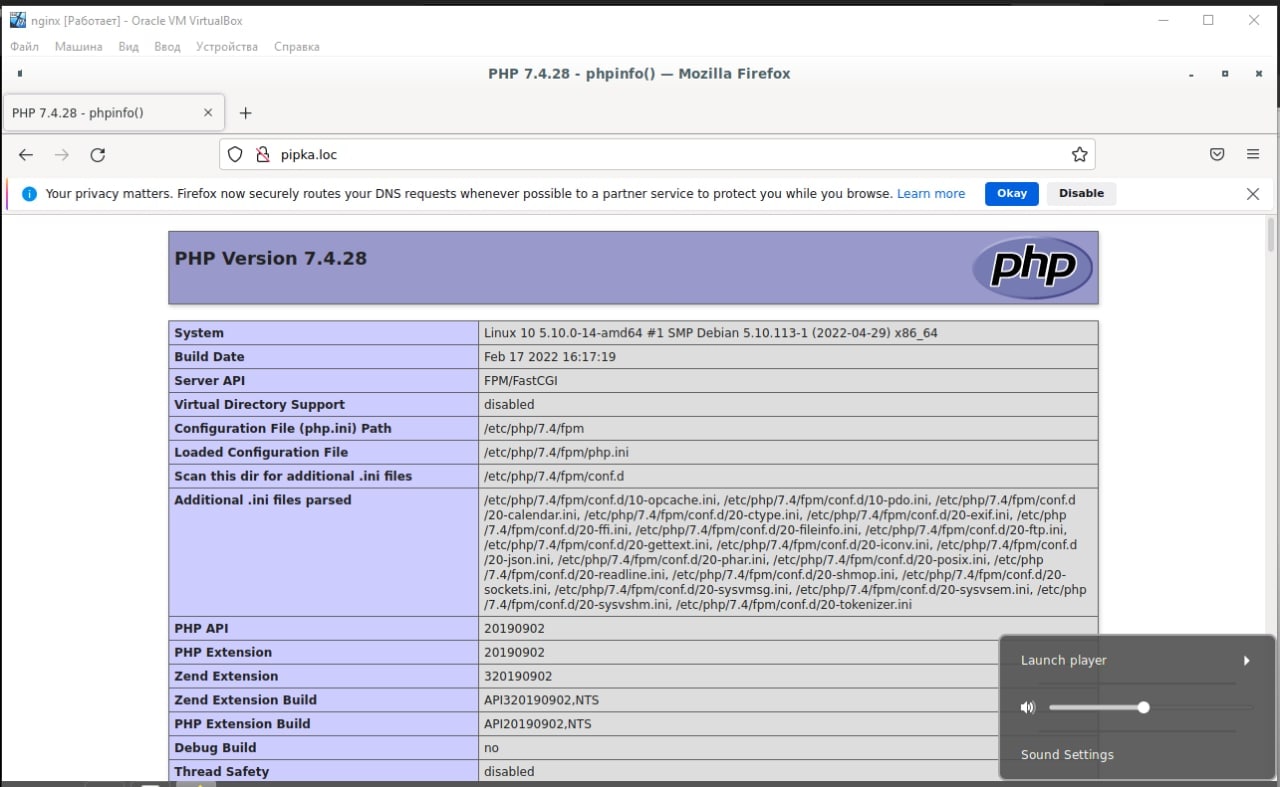Open a new tab with plus button
The height and width of the screenshot is (787, 1280).
coord(246,113)
